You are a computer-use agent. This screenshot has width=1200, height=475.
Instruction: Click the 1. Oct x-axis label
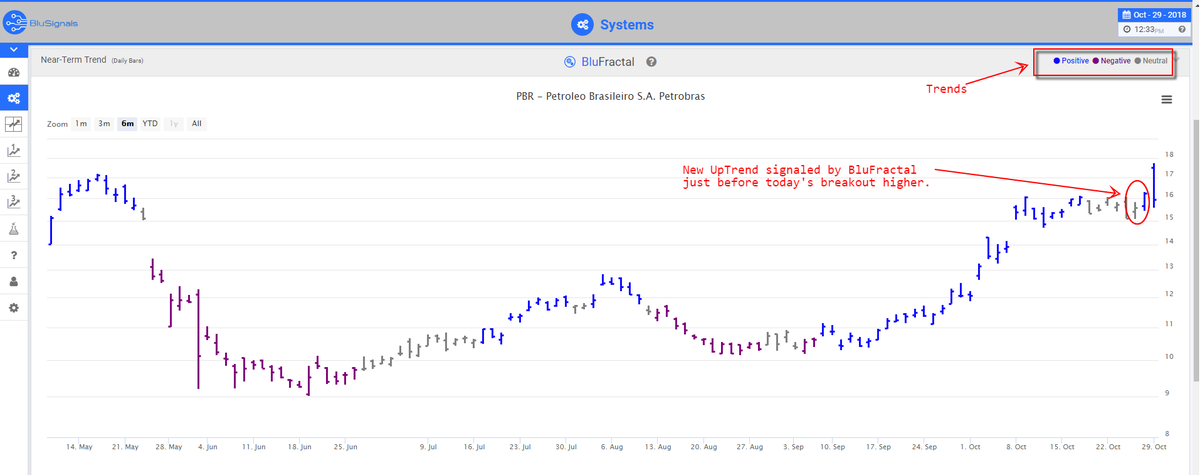(968, 447)
